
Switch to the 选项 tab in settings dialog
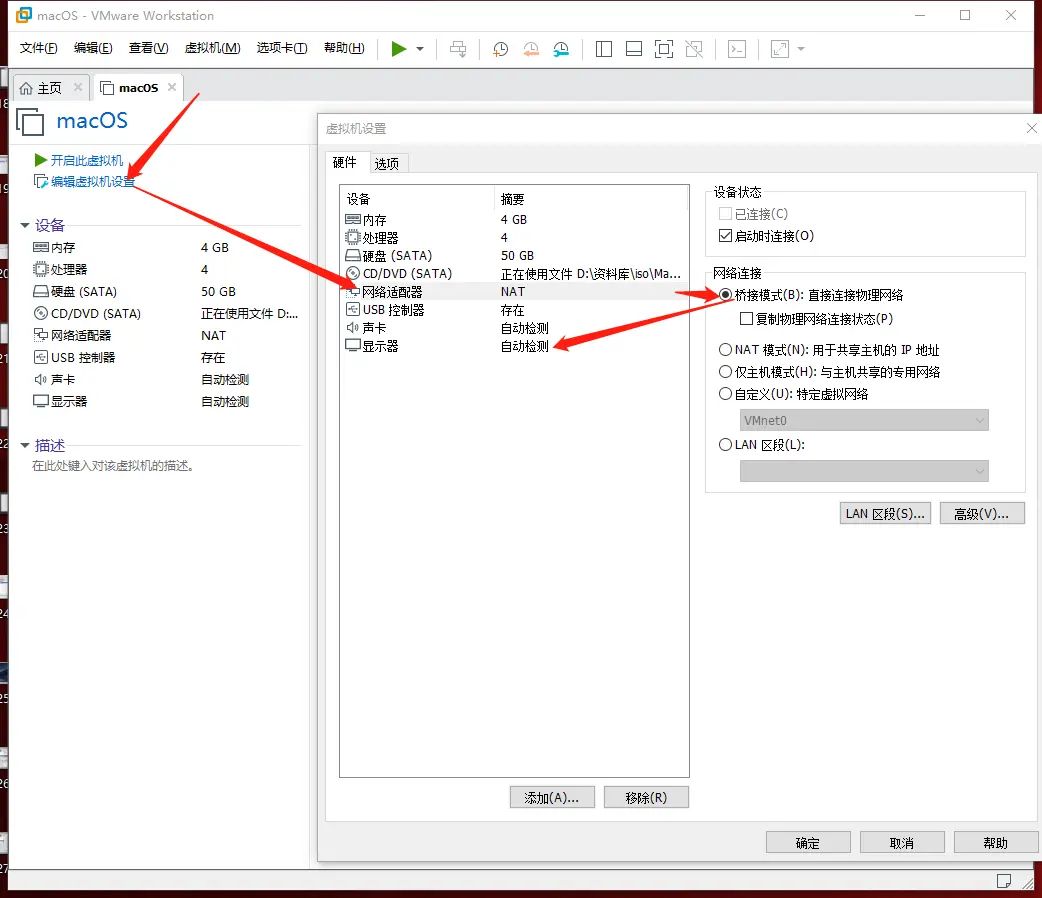[387, 164]
